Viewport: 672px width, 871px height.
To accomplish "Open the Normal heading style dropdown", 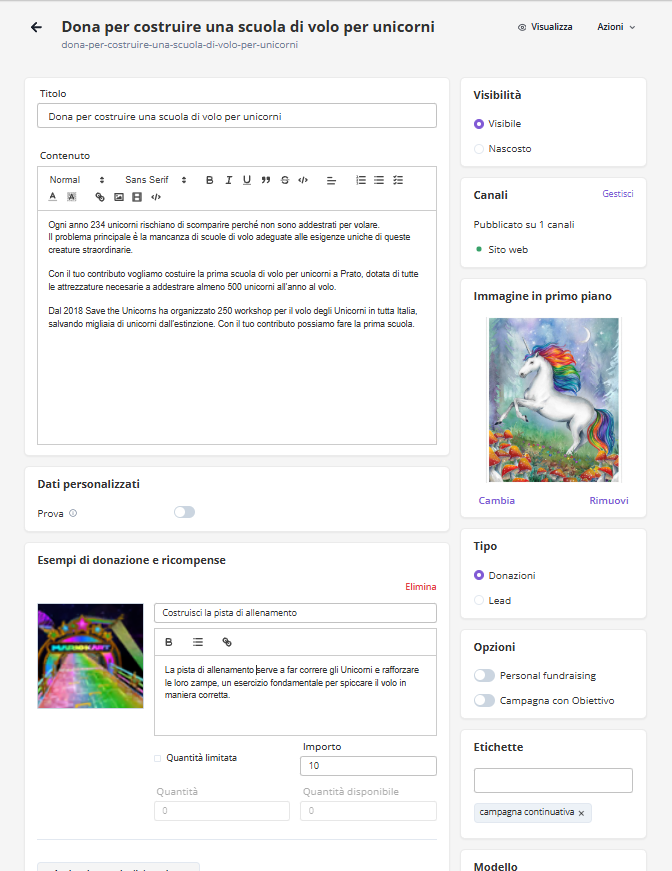I will point(76,180).
